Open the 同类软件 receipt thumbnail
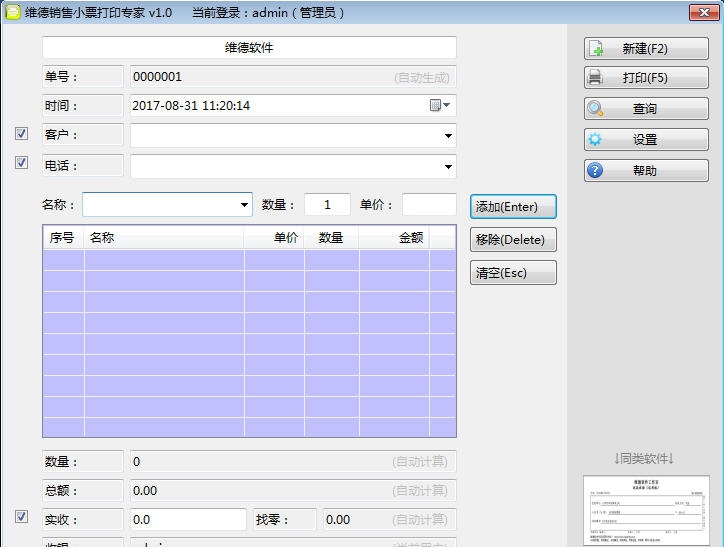 [645, 510]
